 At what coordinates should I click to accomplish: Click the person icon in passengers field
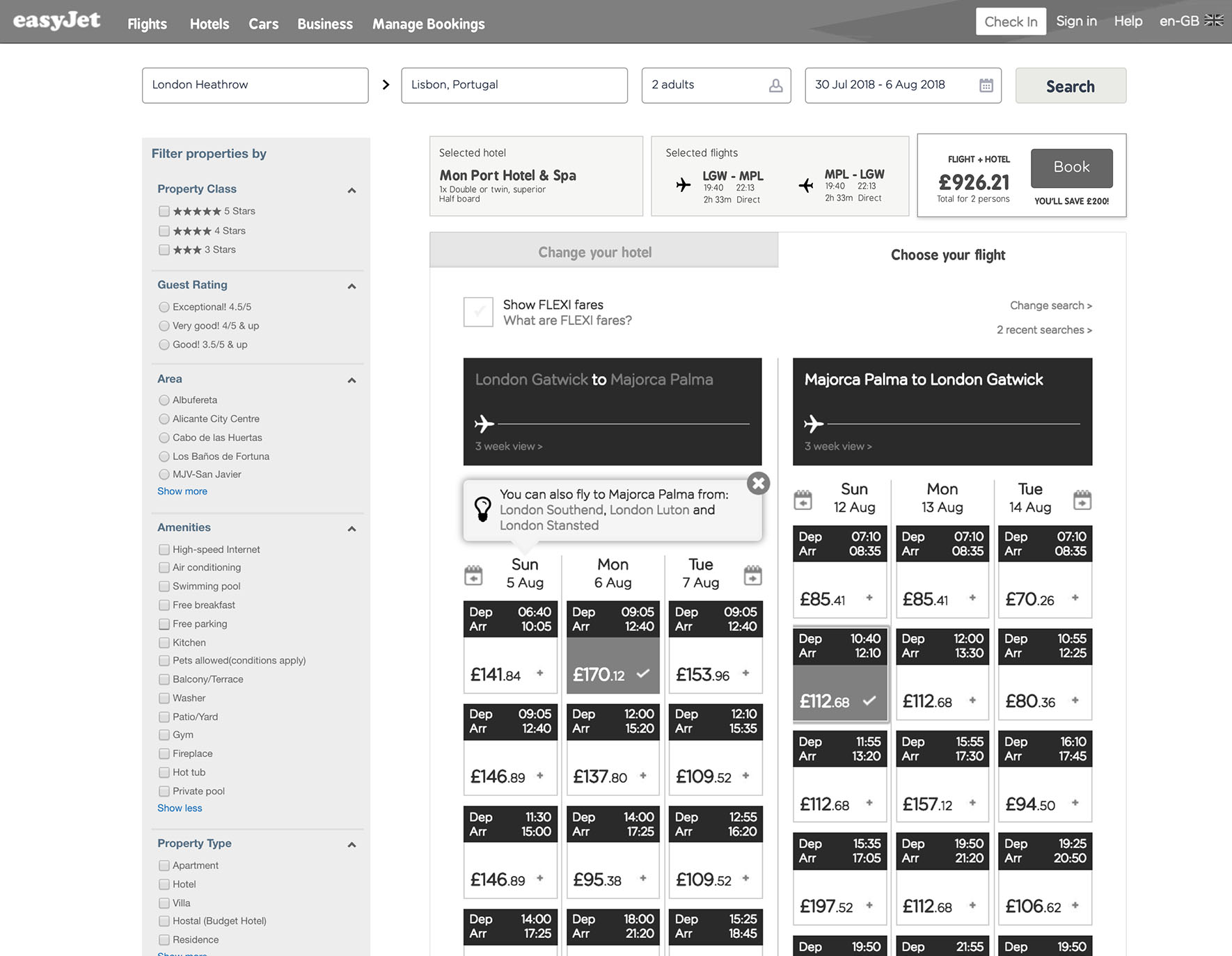(x=775, y=85)
